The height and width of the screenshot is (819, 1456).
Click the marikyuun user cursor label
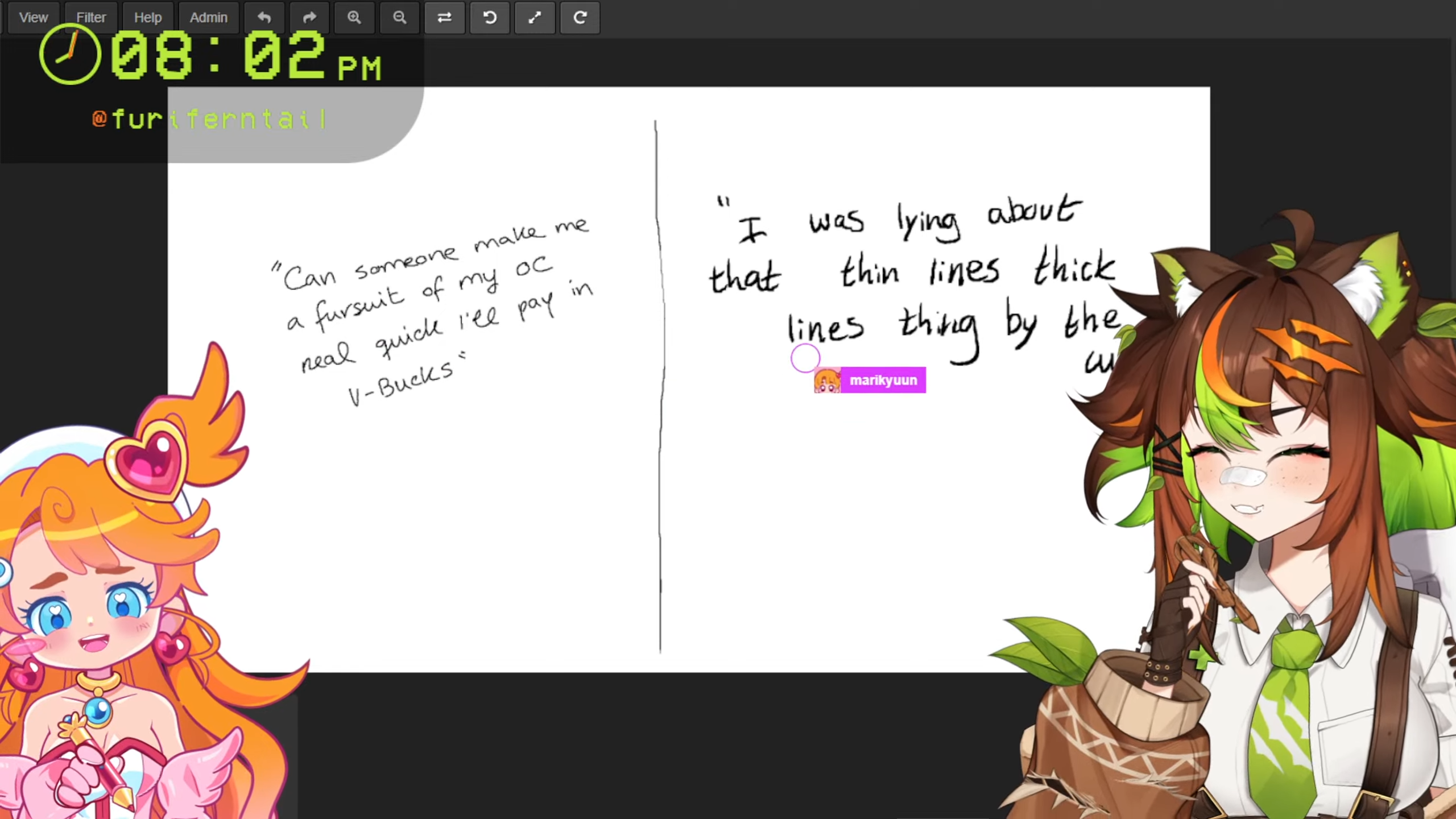883,380
